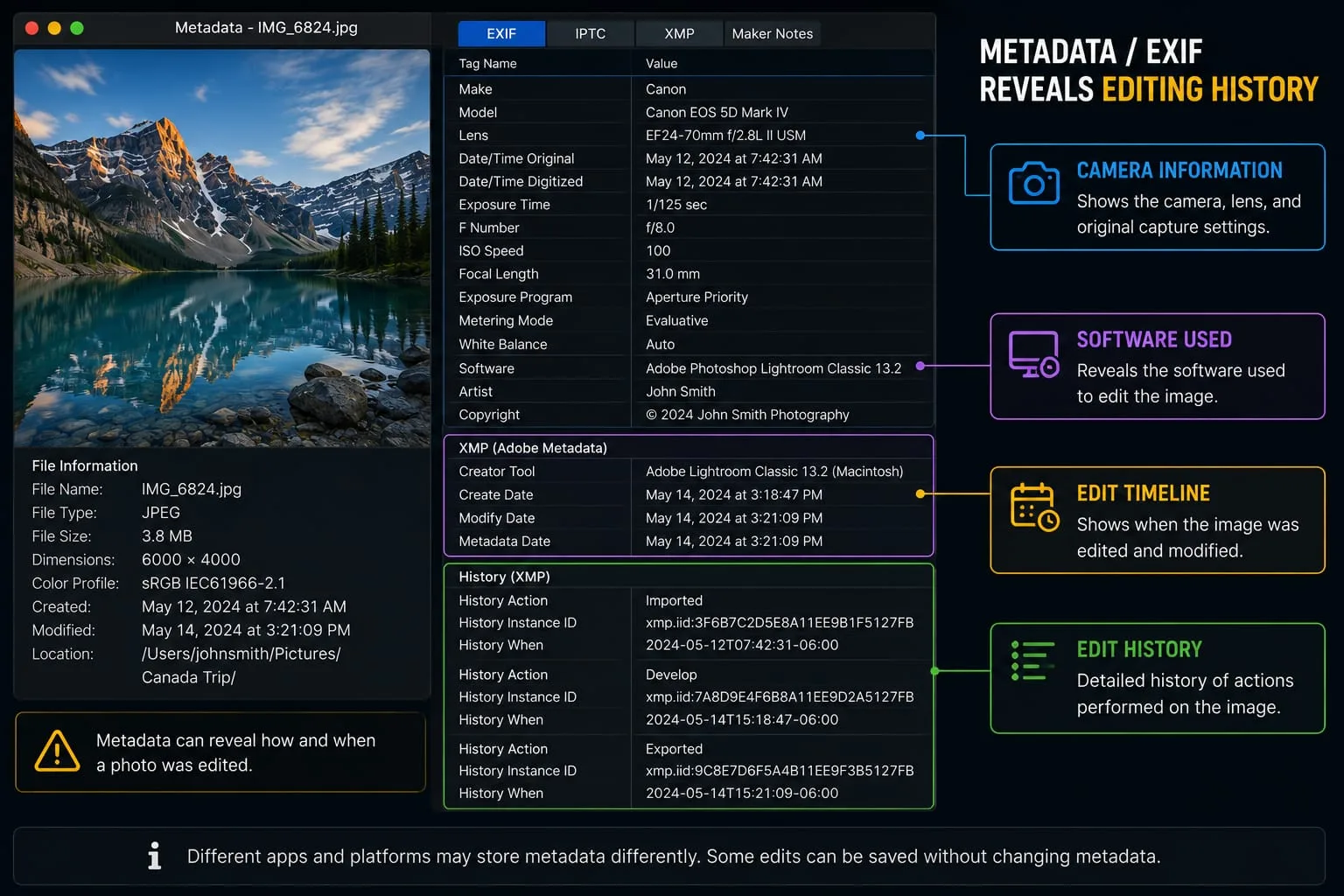Select the Create Date value 3:18:47 PM
Viewport: 1344px width, 896px height.
734,495
